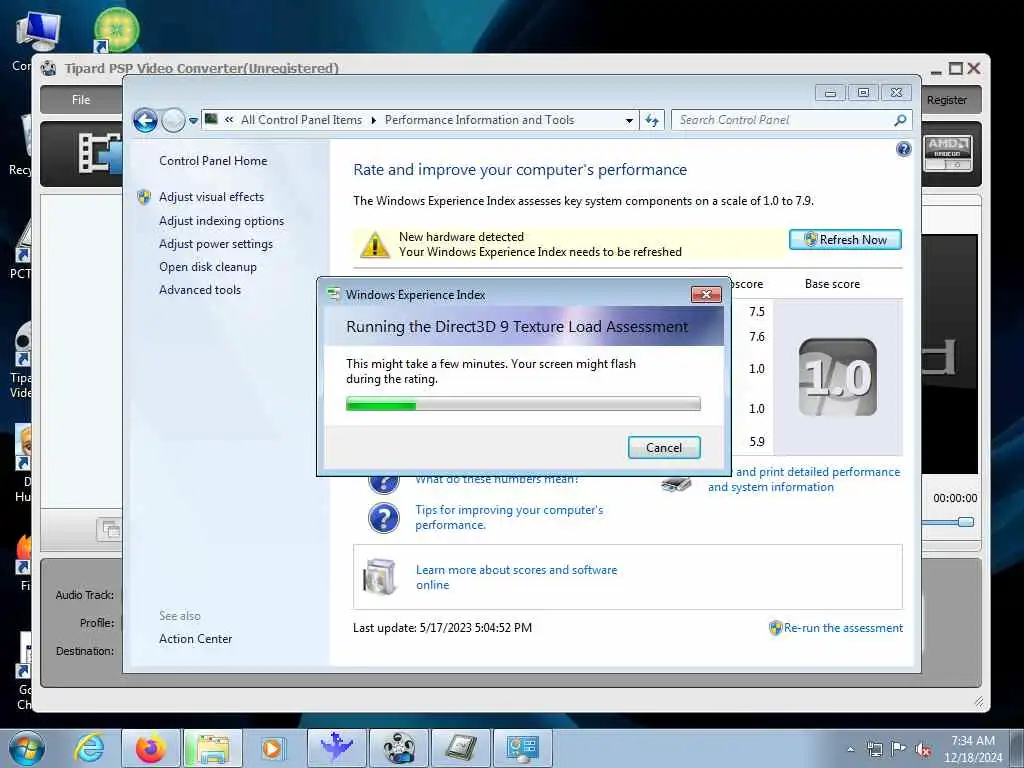Open the File menu in Tipard PSP Video Converter

(x=81, y=100)
